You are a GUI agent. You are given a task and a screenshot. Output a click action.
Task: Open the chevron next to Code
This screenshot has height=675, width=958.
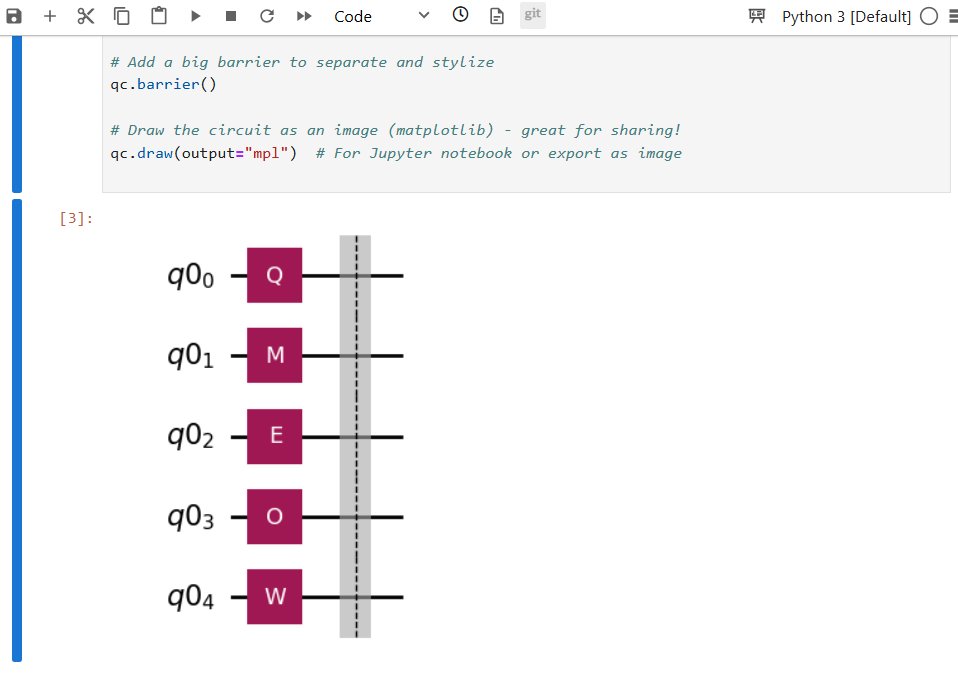(422, 16)
